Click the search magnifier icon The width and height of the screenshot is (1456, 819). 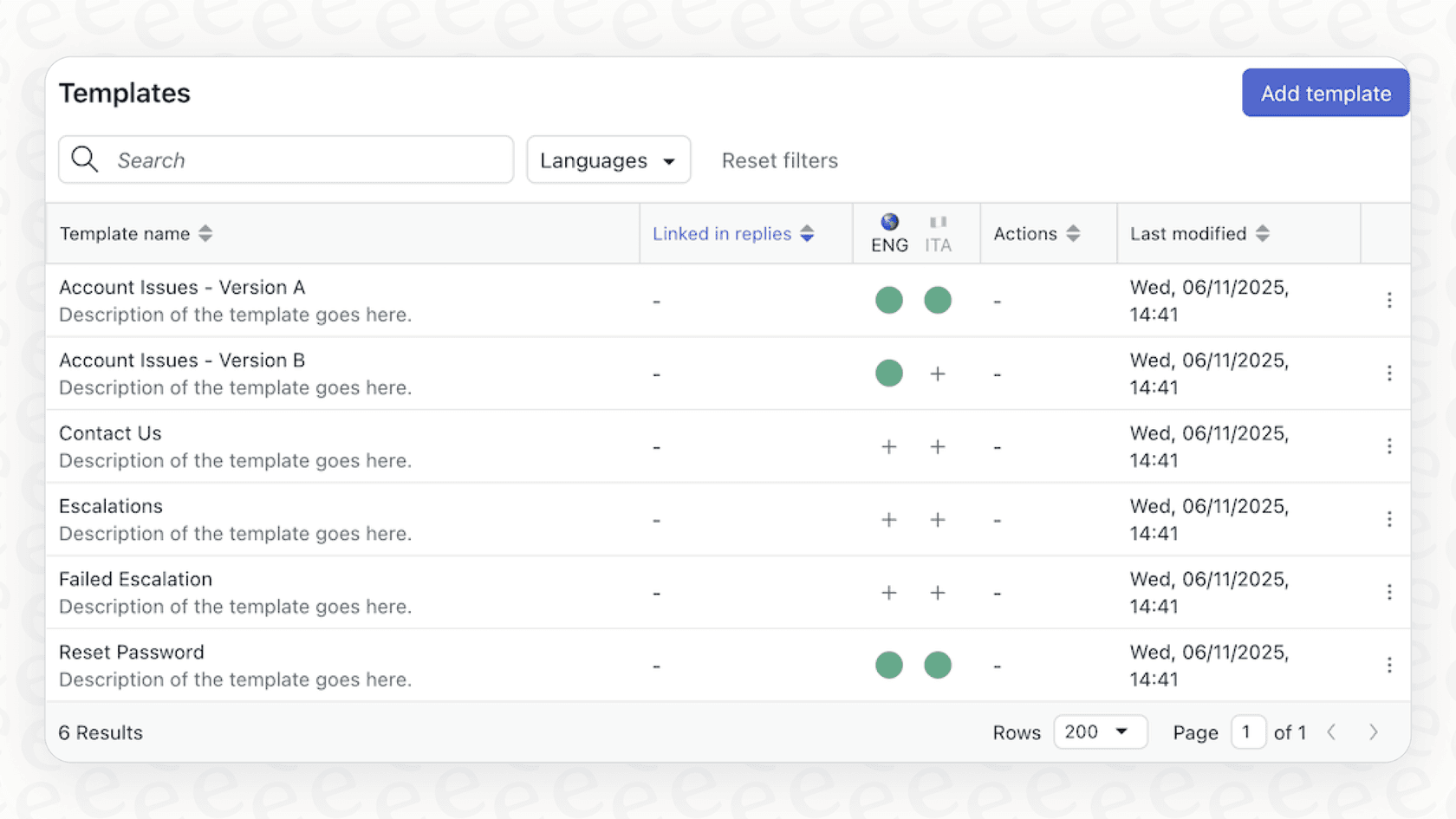[84, 159]
